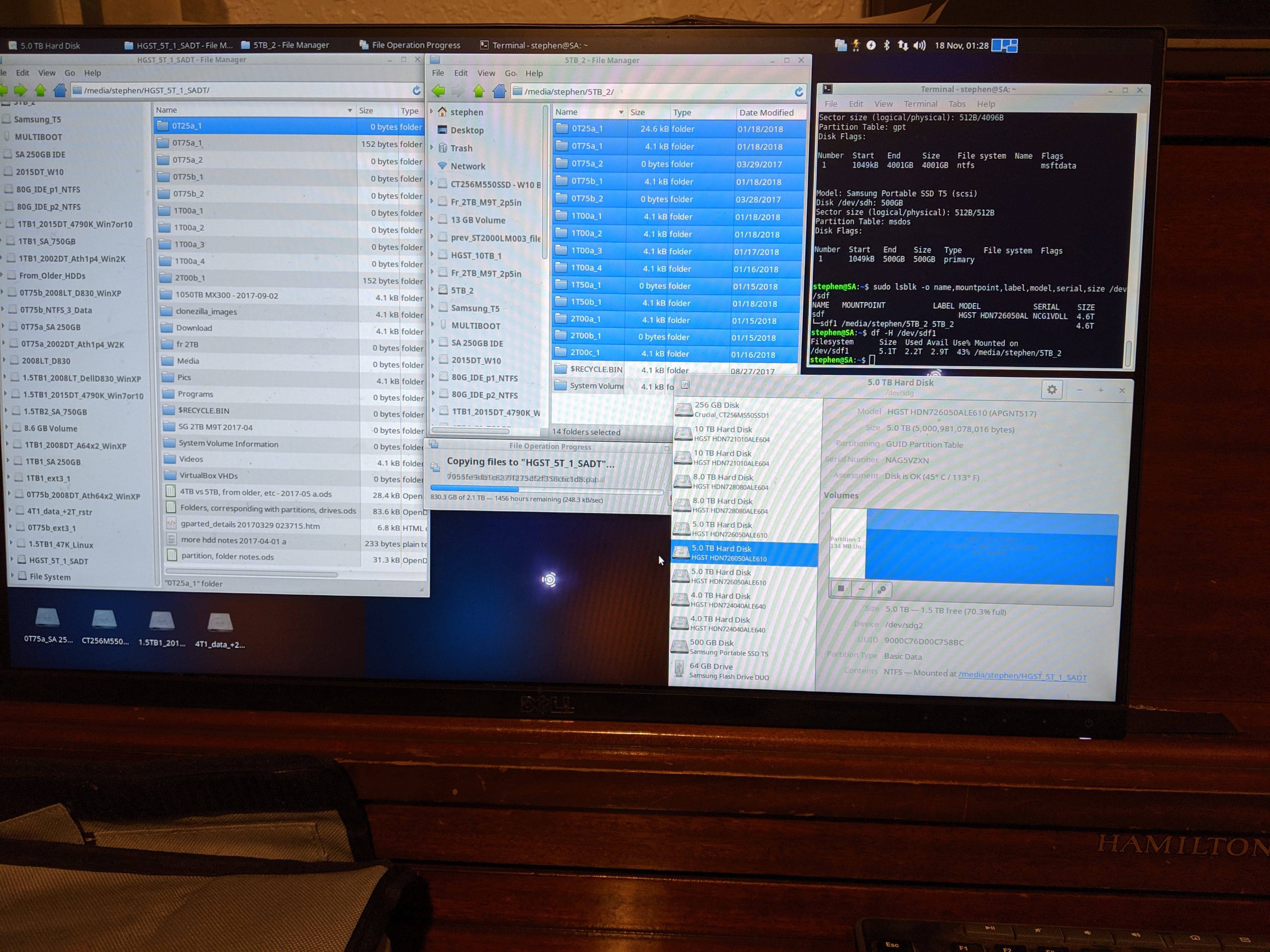Expand the stephen tree node in 5TB_2 sidebar

[432, 112]
